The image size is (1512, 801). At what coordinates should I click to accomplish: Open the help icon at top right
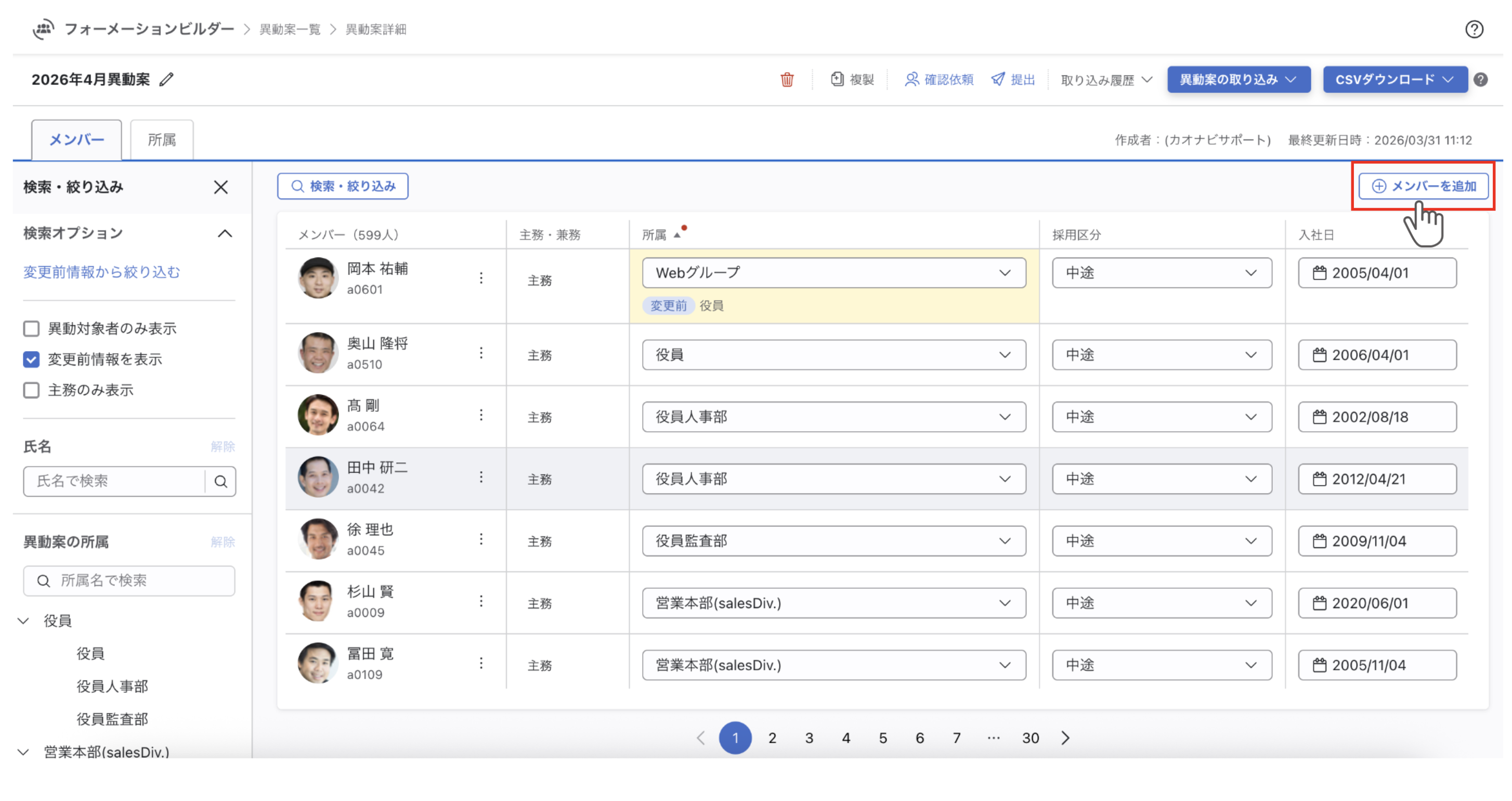[1474, 29]
